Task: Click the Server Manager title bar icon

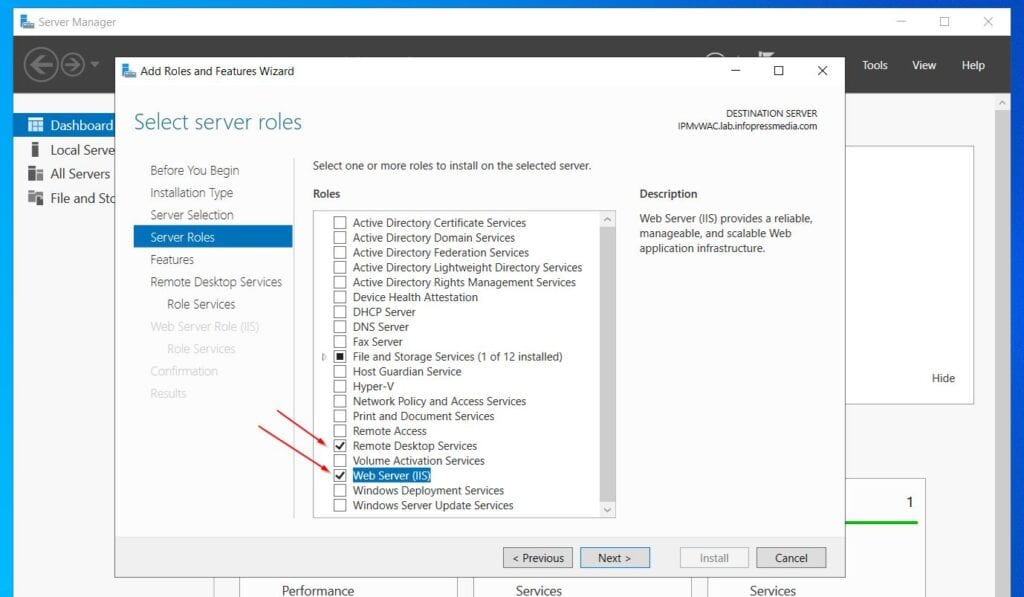Action: pos(27,22)
